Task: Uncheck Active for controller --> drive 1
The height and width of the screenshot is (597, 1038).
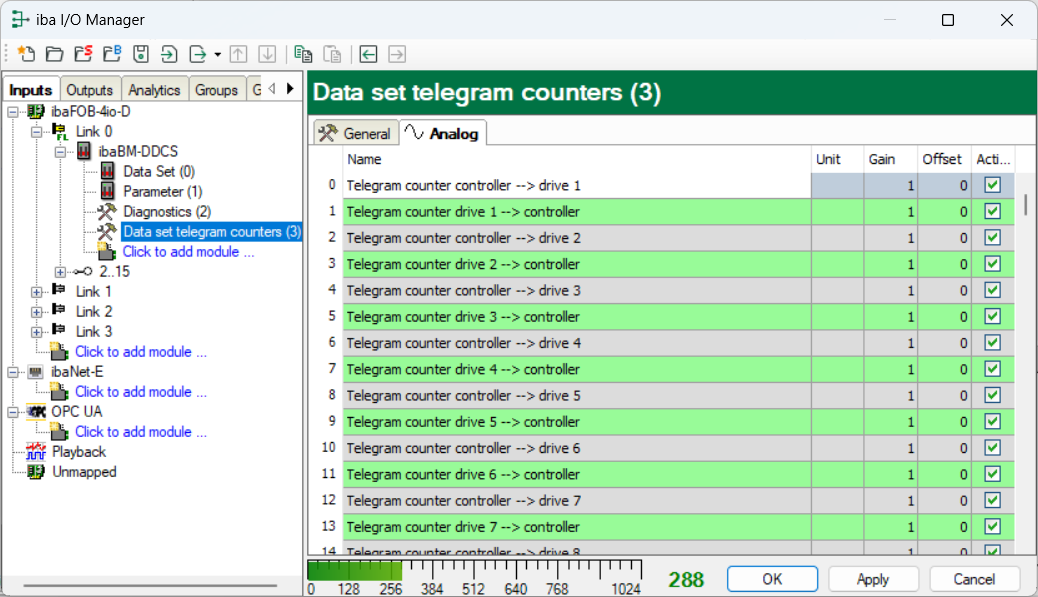Action: click(x=992, y=185)
